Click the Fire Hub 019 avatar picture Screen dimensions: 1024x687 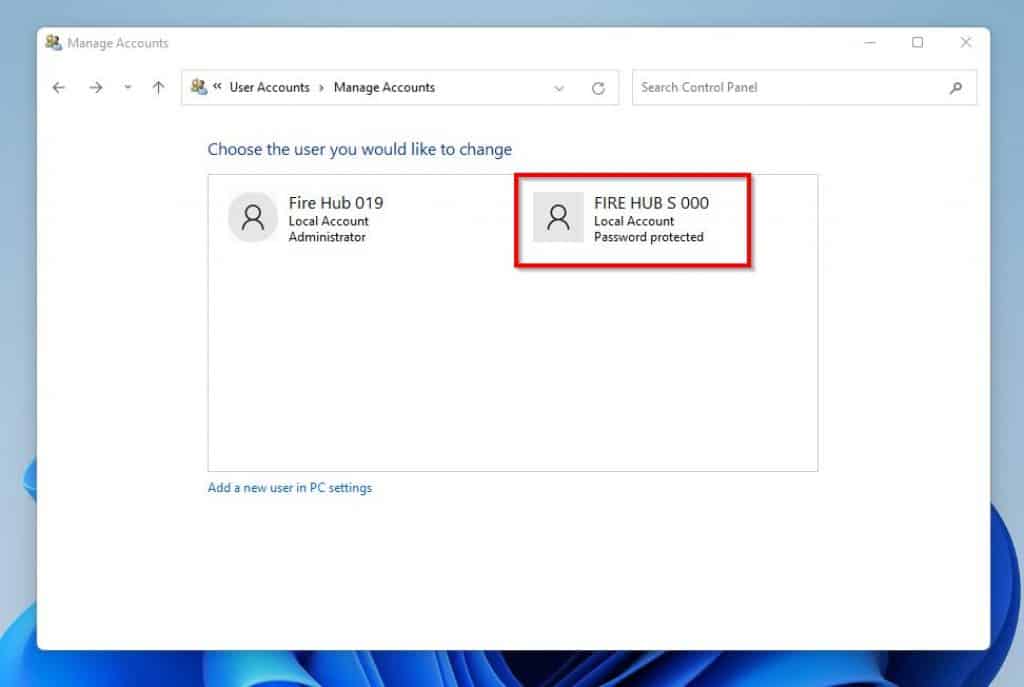[x=253, y=217]
